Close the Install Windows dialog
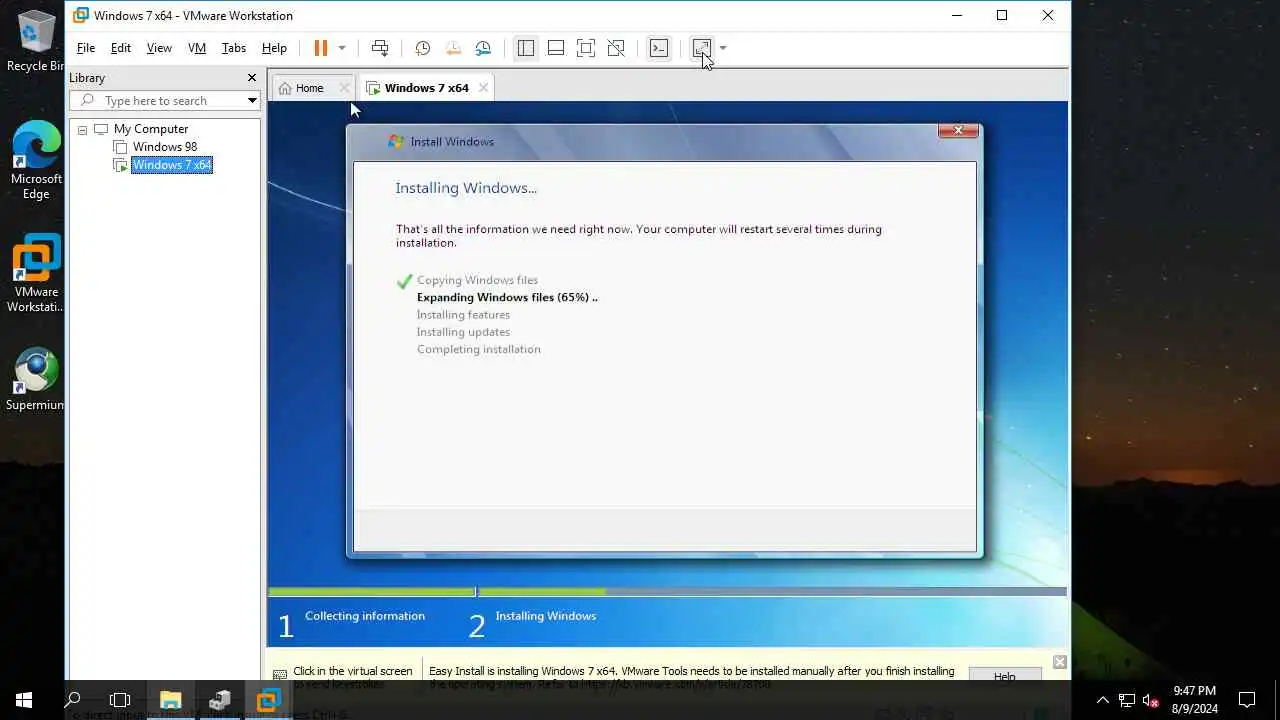The image size is (1280, 720). coord(958,131)
